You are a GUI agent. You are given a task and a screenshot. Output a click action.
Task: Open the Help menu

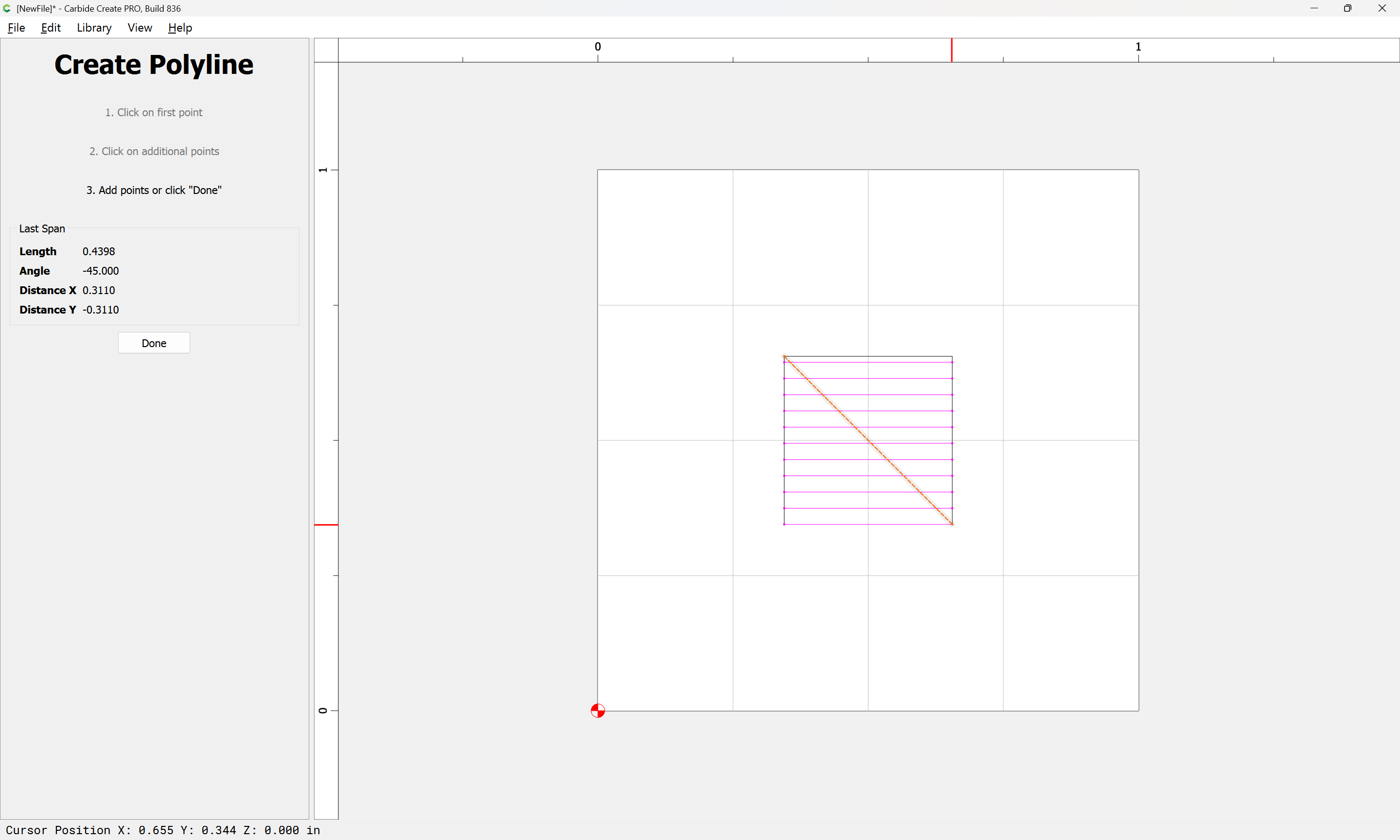click(180, 28)
